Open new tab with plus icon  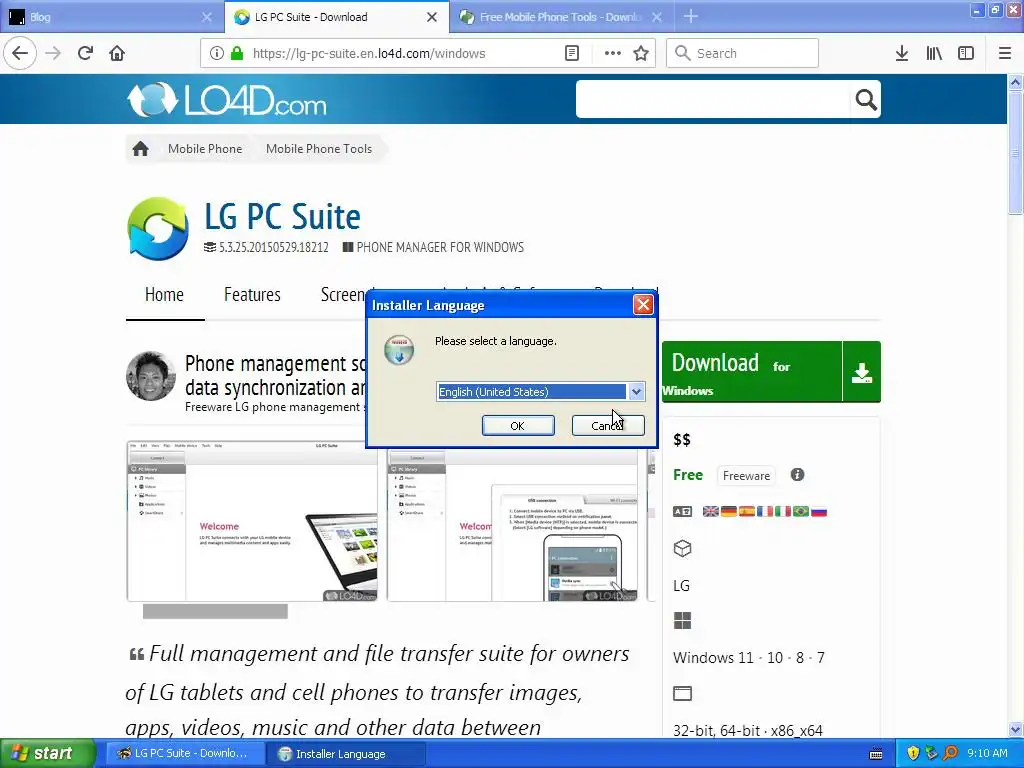click(x=690, y=16)
